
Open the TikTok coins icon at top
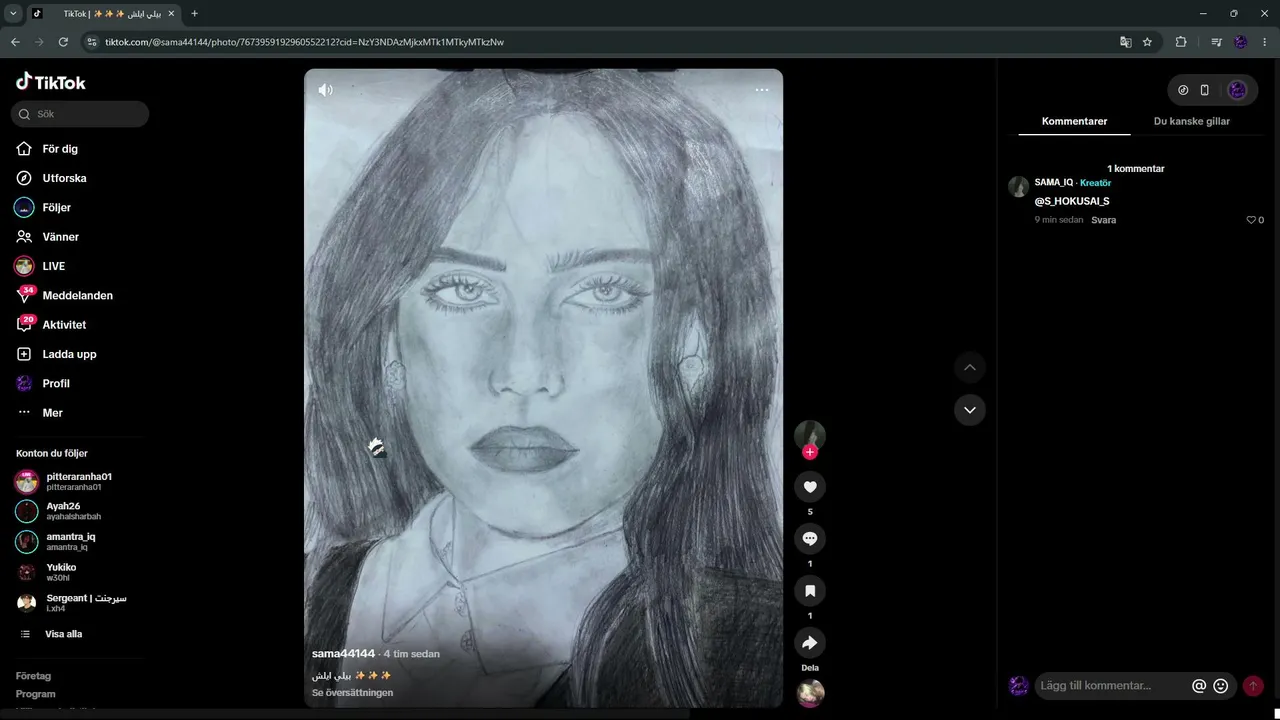click(x=1183, y=90)
